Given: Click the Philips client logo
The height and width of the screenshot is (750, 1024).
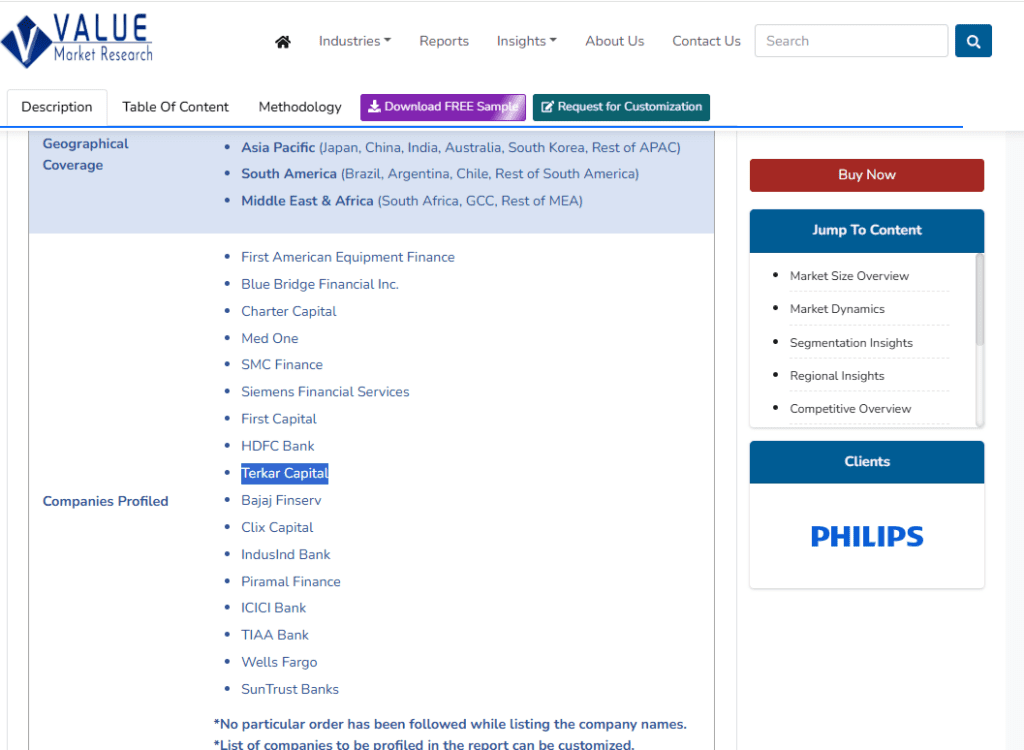Looking at the screenshot, I should pos(866,536).
